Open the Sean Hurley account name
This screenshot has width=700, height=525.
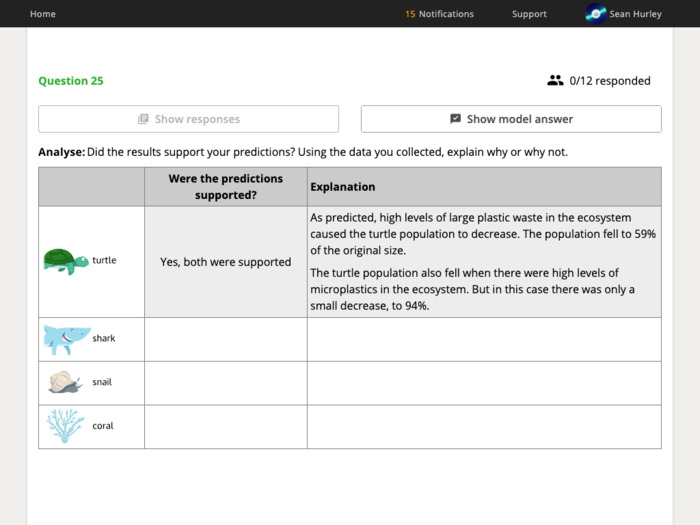[x=635, y=14]
